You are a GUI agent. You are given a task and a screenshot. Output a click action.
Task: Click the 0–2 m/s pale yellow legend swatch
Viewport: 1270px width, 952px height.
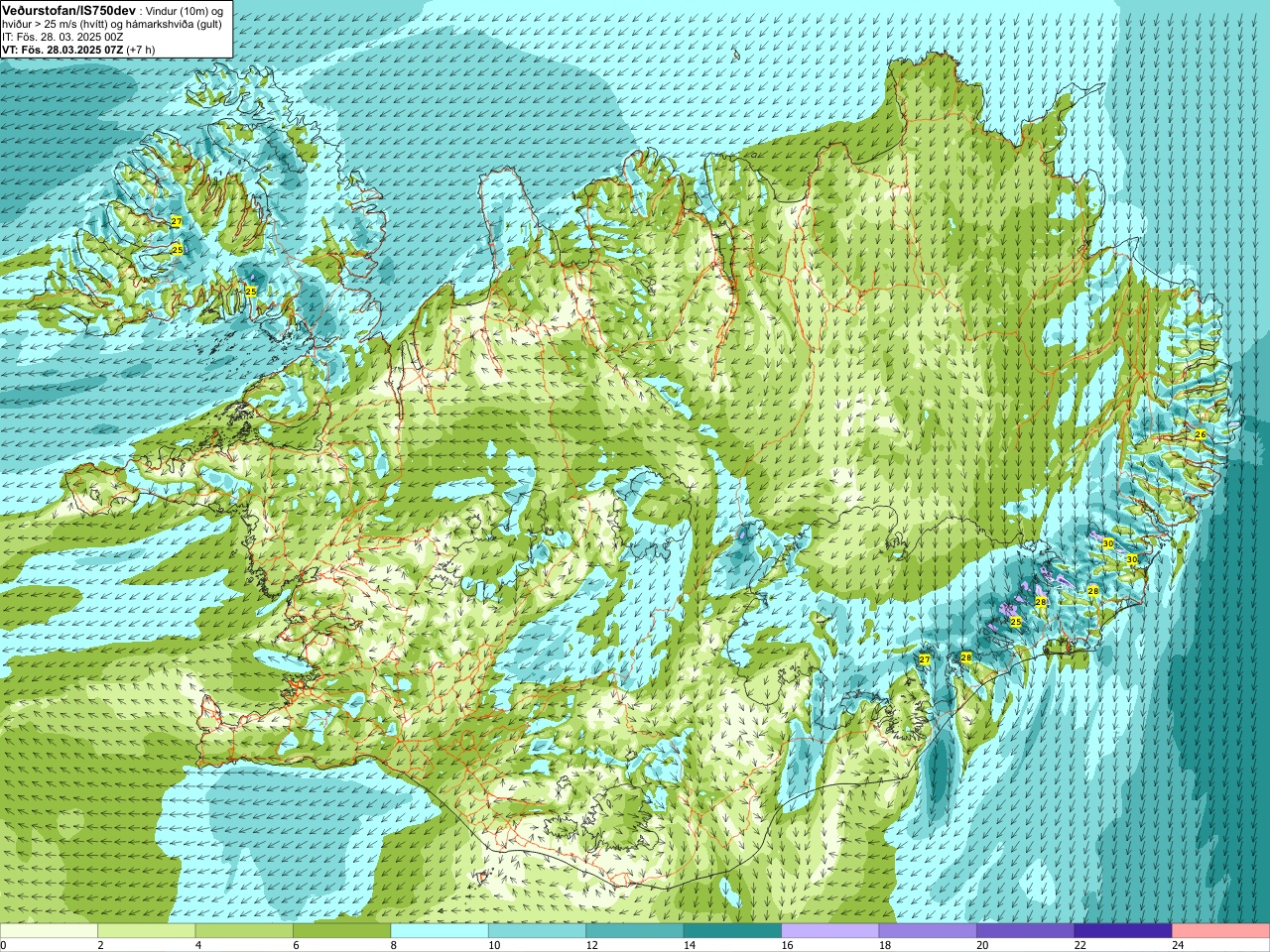coord(49,931)
